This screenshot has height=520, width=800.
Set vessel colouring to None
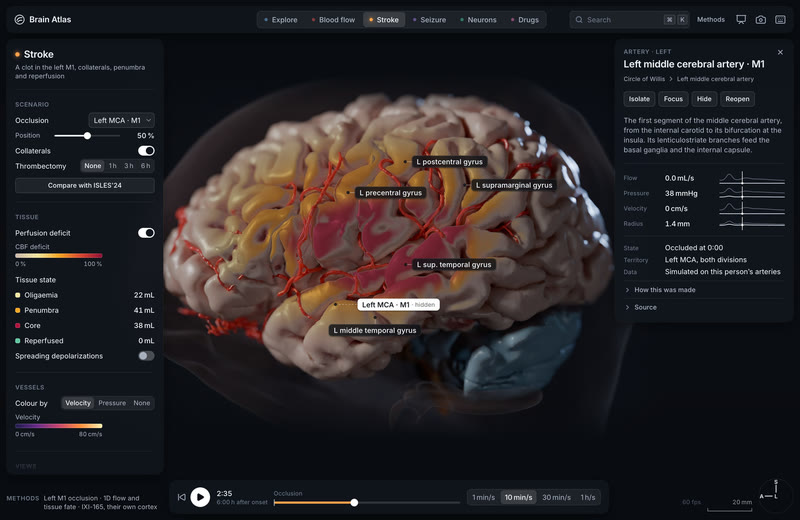[142, 403]
